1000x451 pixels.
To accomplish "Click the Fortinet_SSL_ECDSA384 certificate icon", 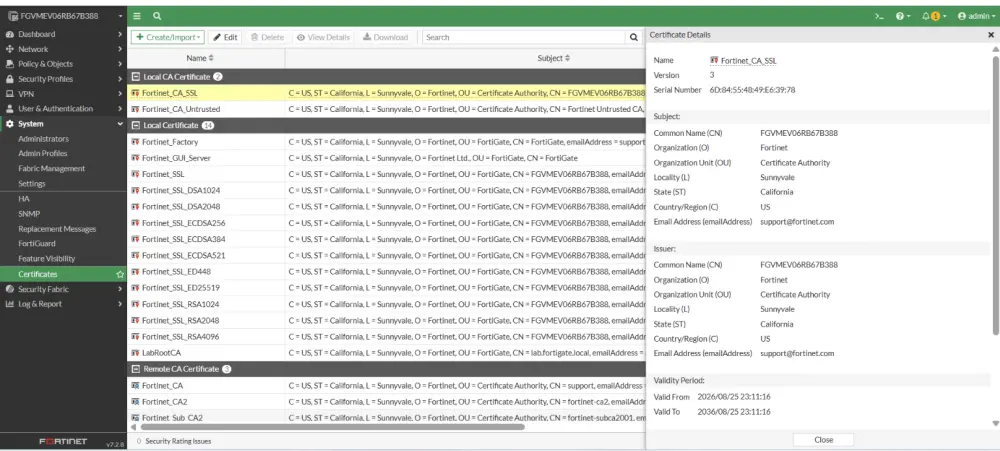I will point(135,239).
